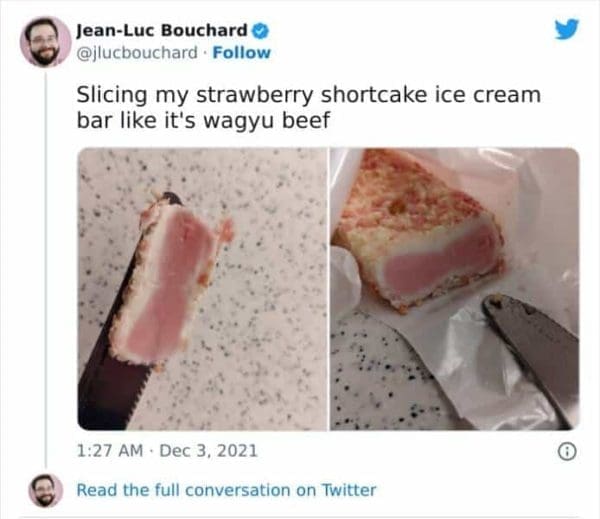This screenshot has width=600, height=519.
Task: Click the Jean-Luc Bouchard display name
Action: tap(162, 31)
